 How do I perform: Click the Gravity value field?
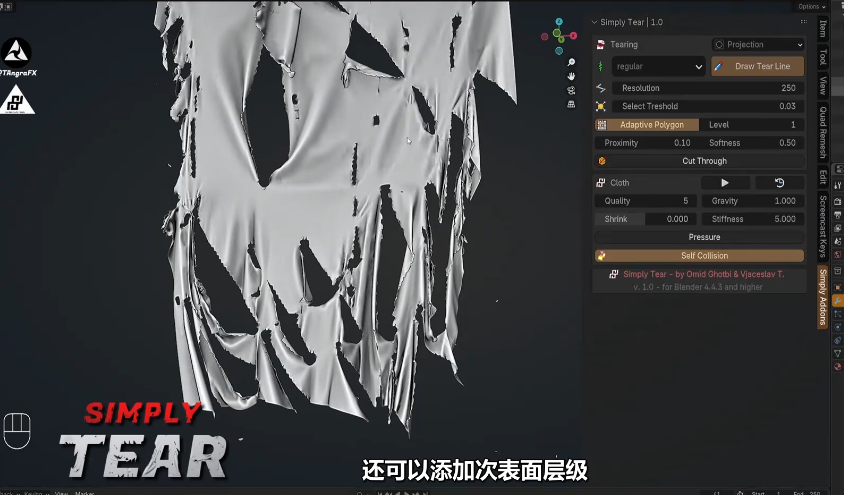point(753,201)
